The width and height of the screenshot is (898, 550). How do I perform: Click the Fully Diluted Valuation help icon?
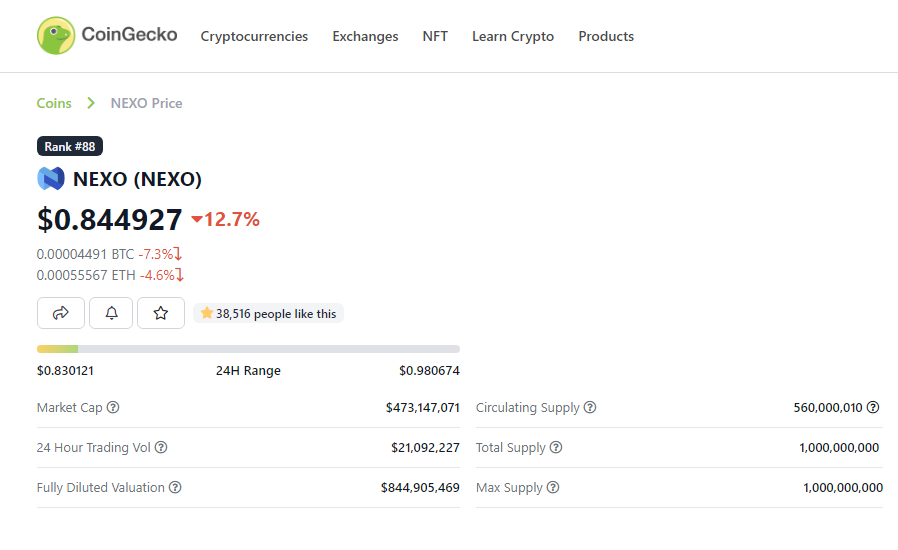pos(175,488)
